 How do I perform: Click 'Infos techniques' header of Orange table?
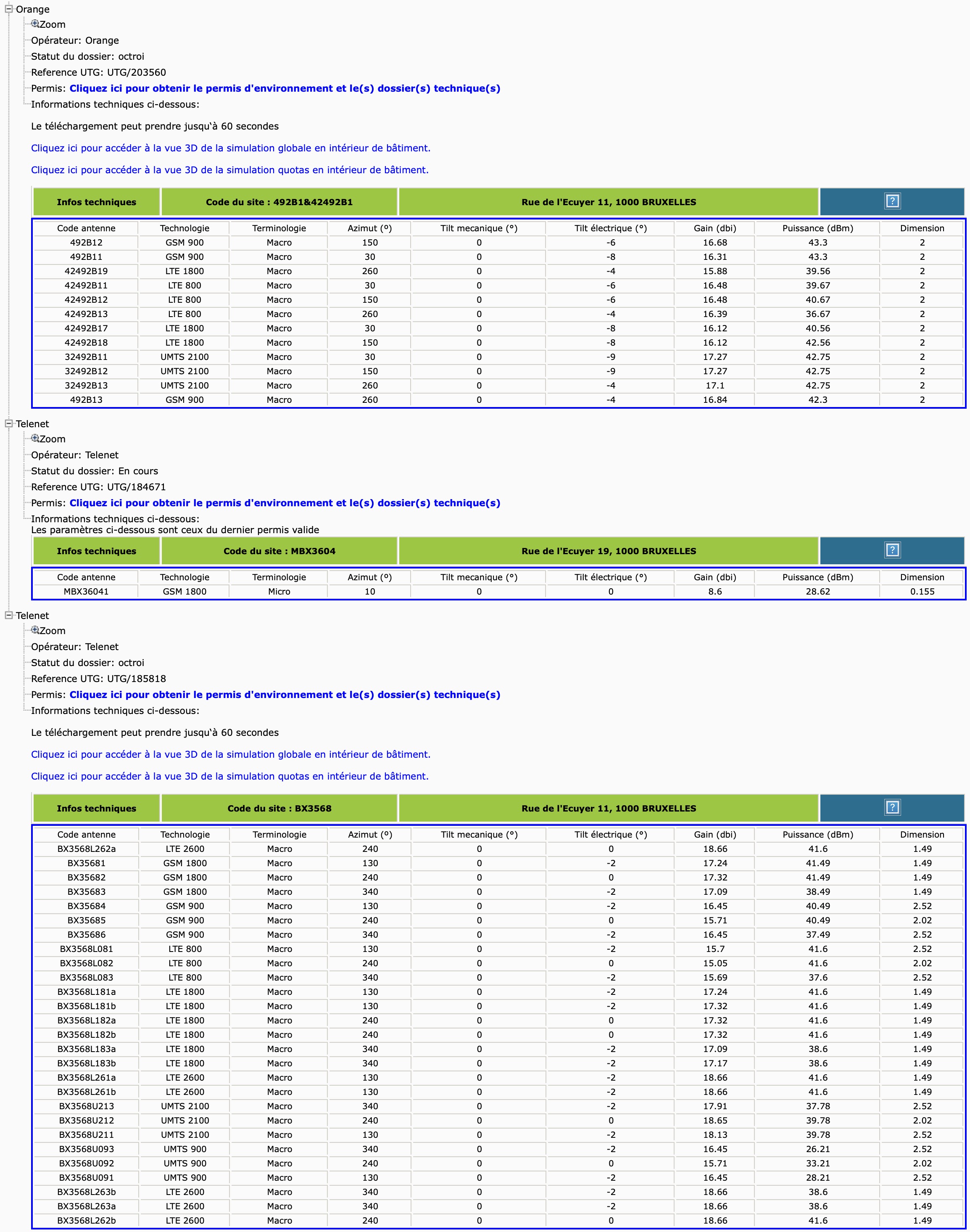click(97, 202)
